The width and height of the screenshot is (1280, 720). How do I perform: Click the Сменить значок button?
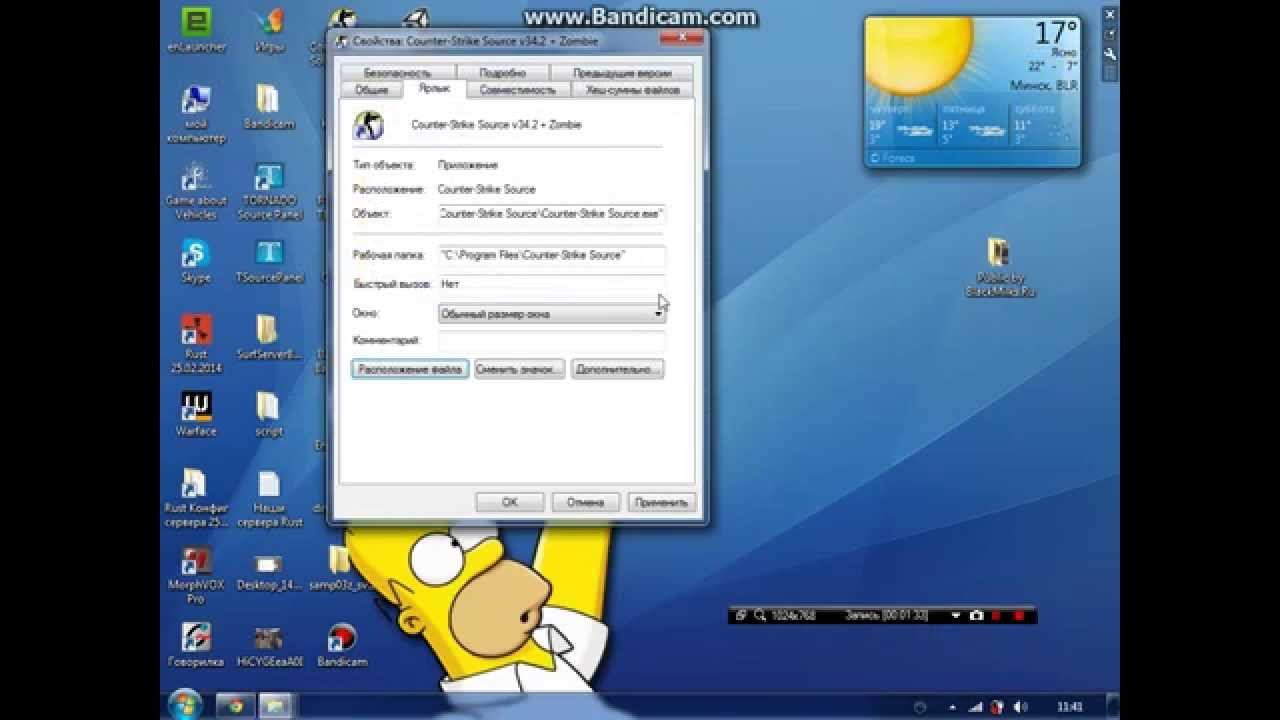pyautogui.click(x=519, y=369)
